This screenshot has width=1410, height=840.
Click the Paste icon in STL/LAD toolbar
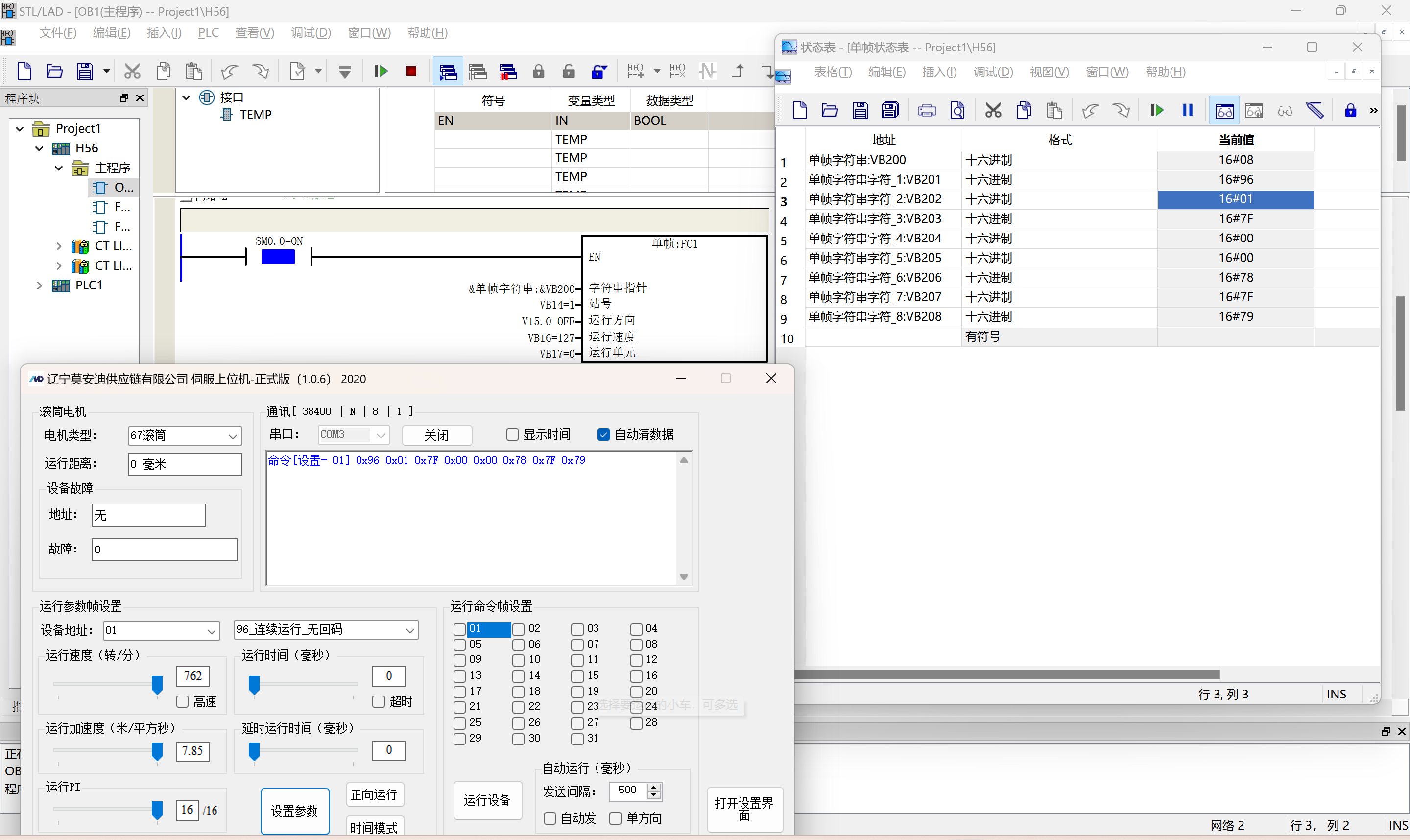[193, 72]
